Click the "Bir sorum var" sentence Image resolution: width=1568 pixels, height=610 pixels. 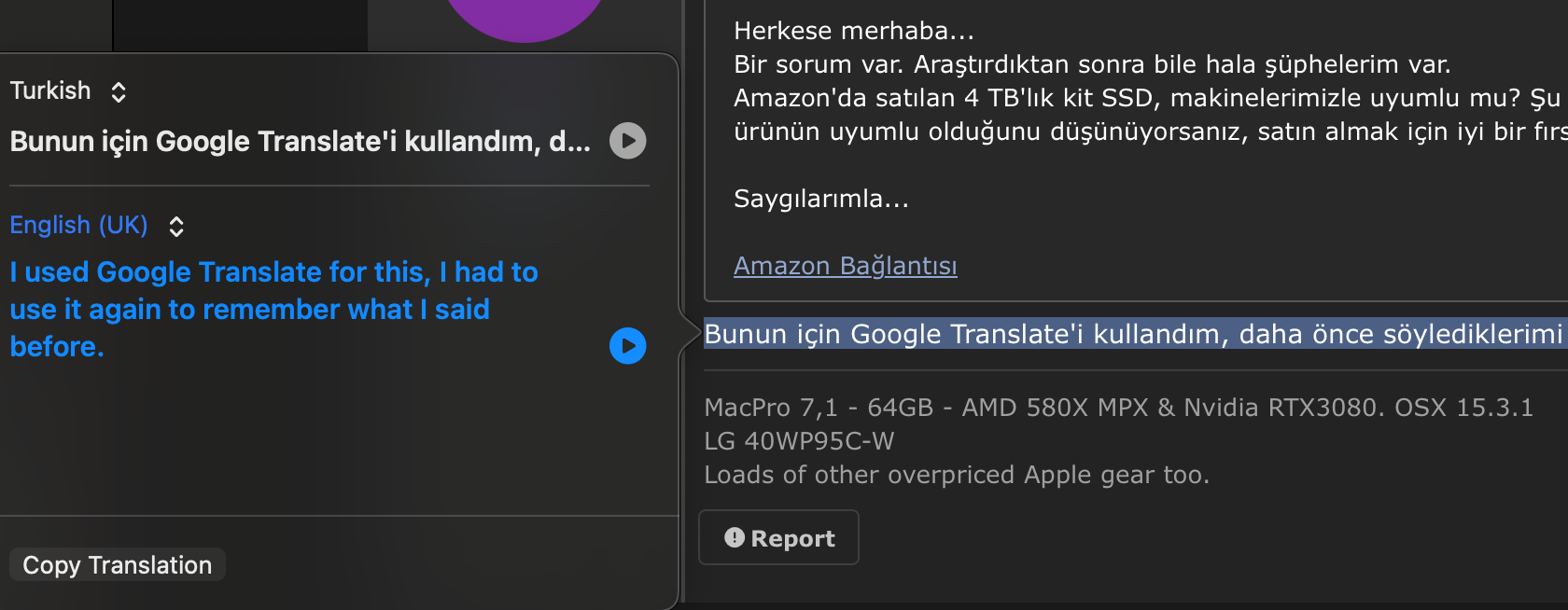coord(1091,64)
